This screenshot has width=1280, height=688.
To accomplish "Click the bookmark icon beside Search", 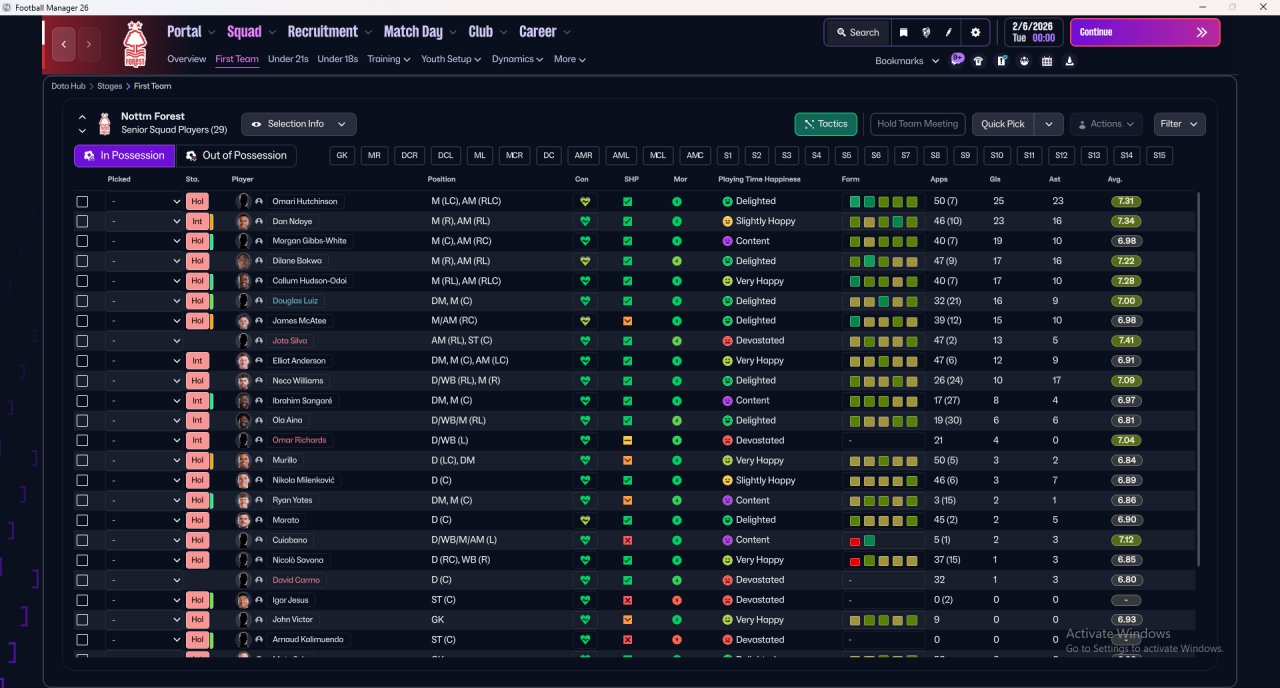I will click(x=904, y=33).
